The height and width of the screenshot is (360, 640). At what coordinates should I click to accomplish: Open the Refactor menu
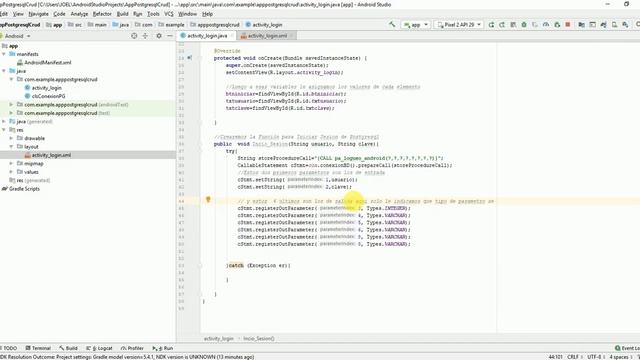(102, 14)
